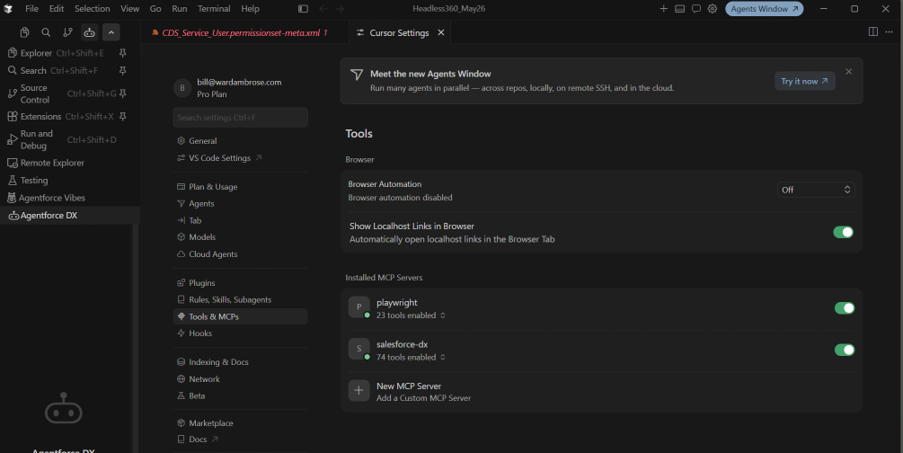Open the Go menu
The width and height of the screenshot is (903, 453).
coord(155,9)
